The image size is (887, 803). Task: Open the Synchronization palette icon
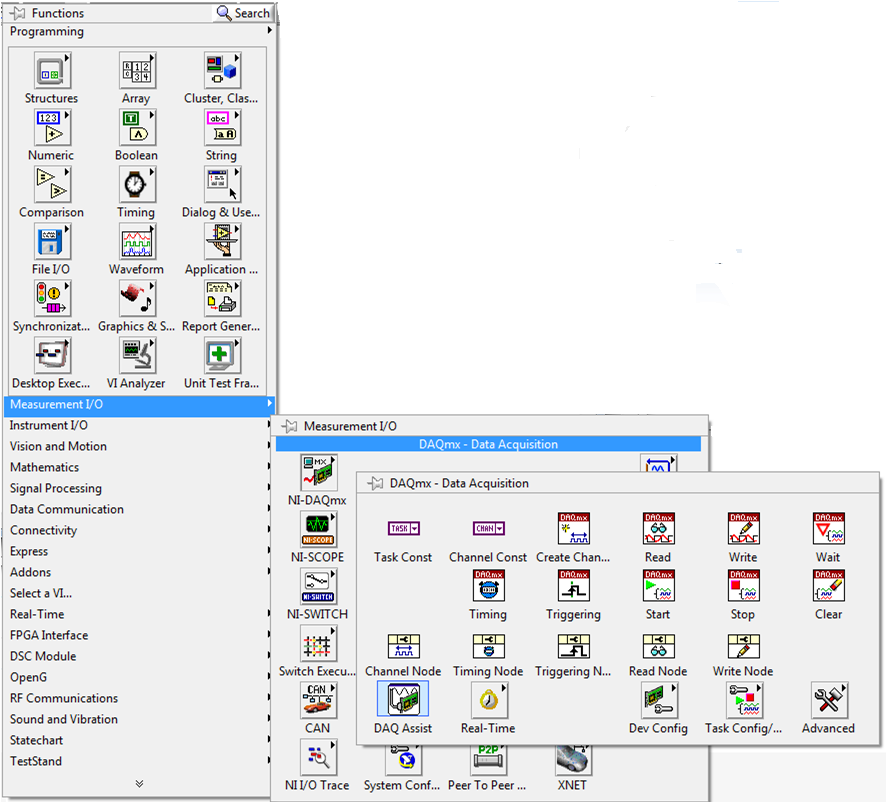pyautogui.click(x=51, y=299)
